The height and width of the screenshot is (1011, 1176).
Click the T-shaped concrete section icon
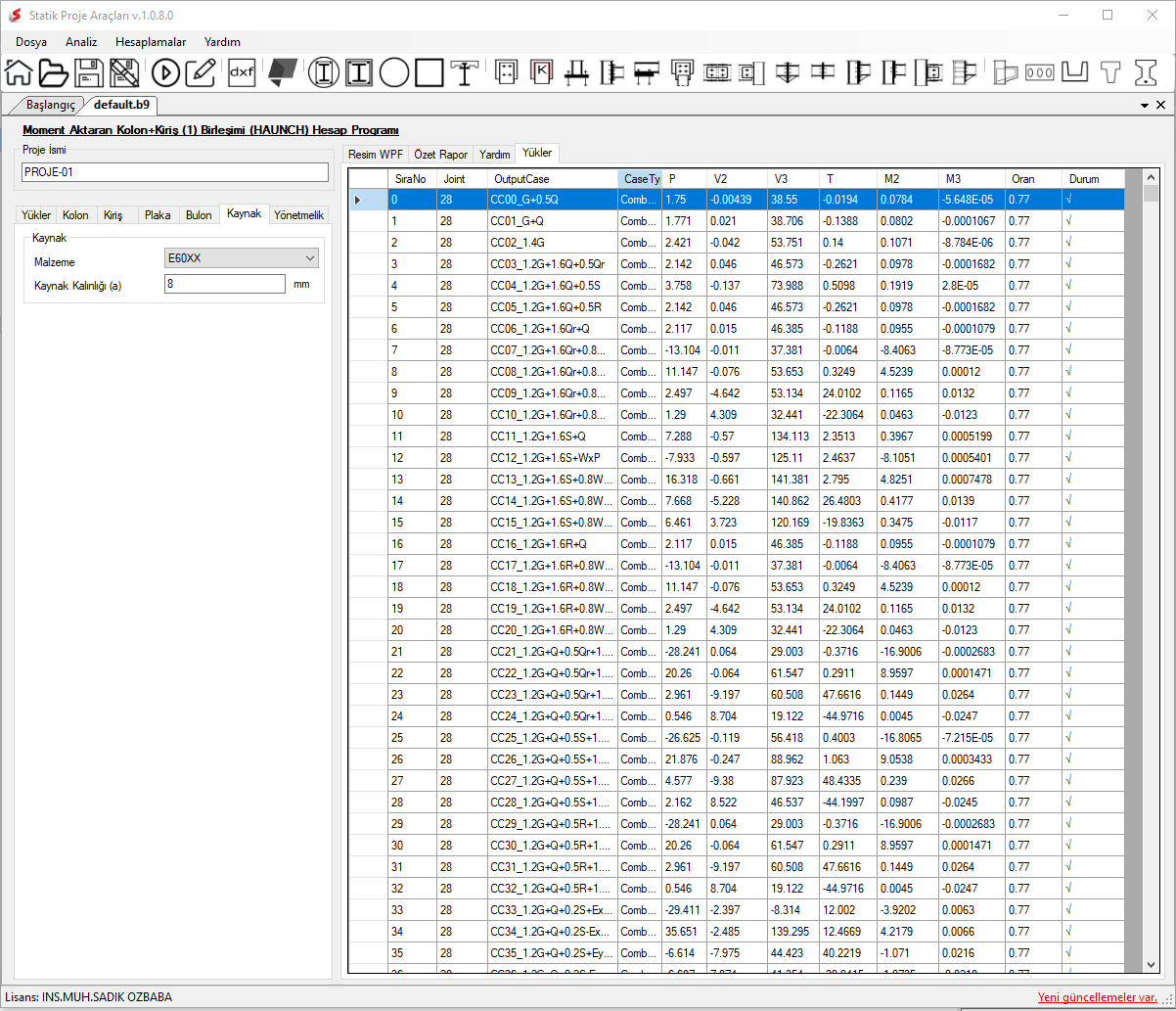pos(1110,72)
